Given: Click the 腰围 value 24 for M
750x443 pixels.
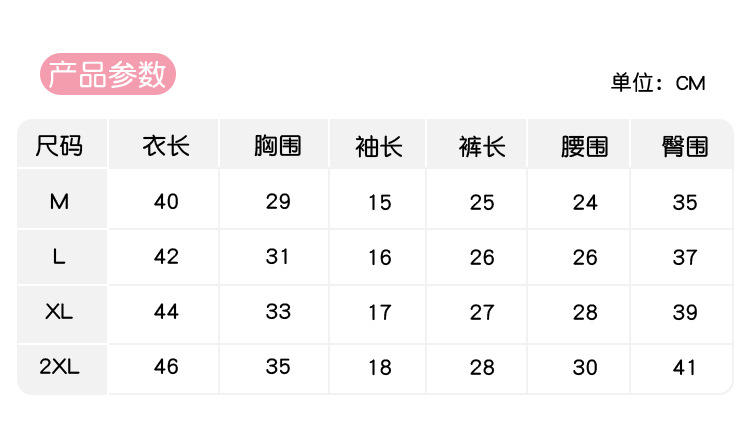Looking at the screenshot, I should [x=585, y=202].
